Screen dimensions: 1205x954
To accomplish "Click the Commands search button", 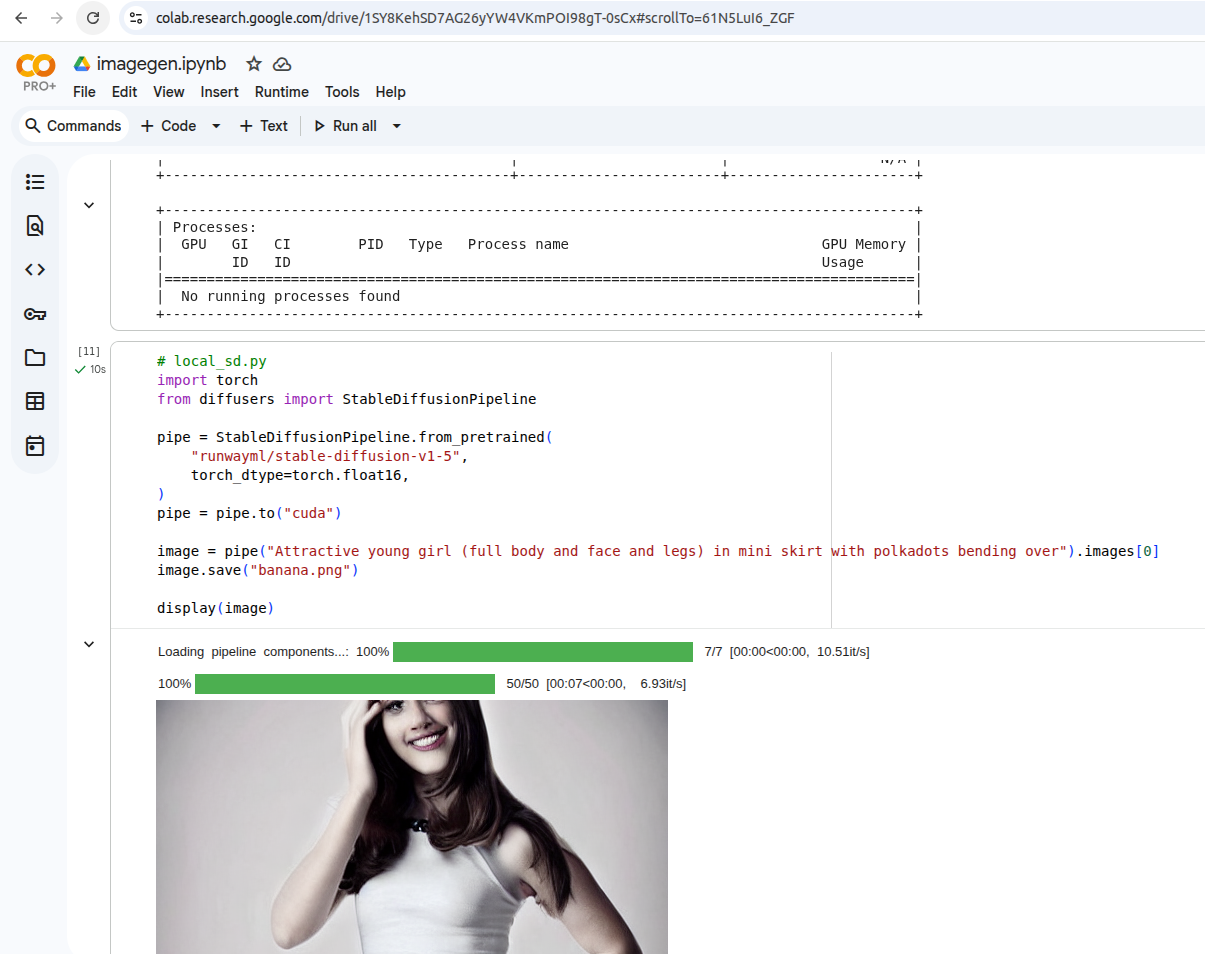I will tap(73, 126).
